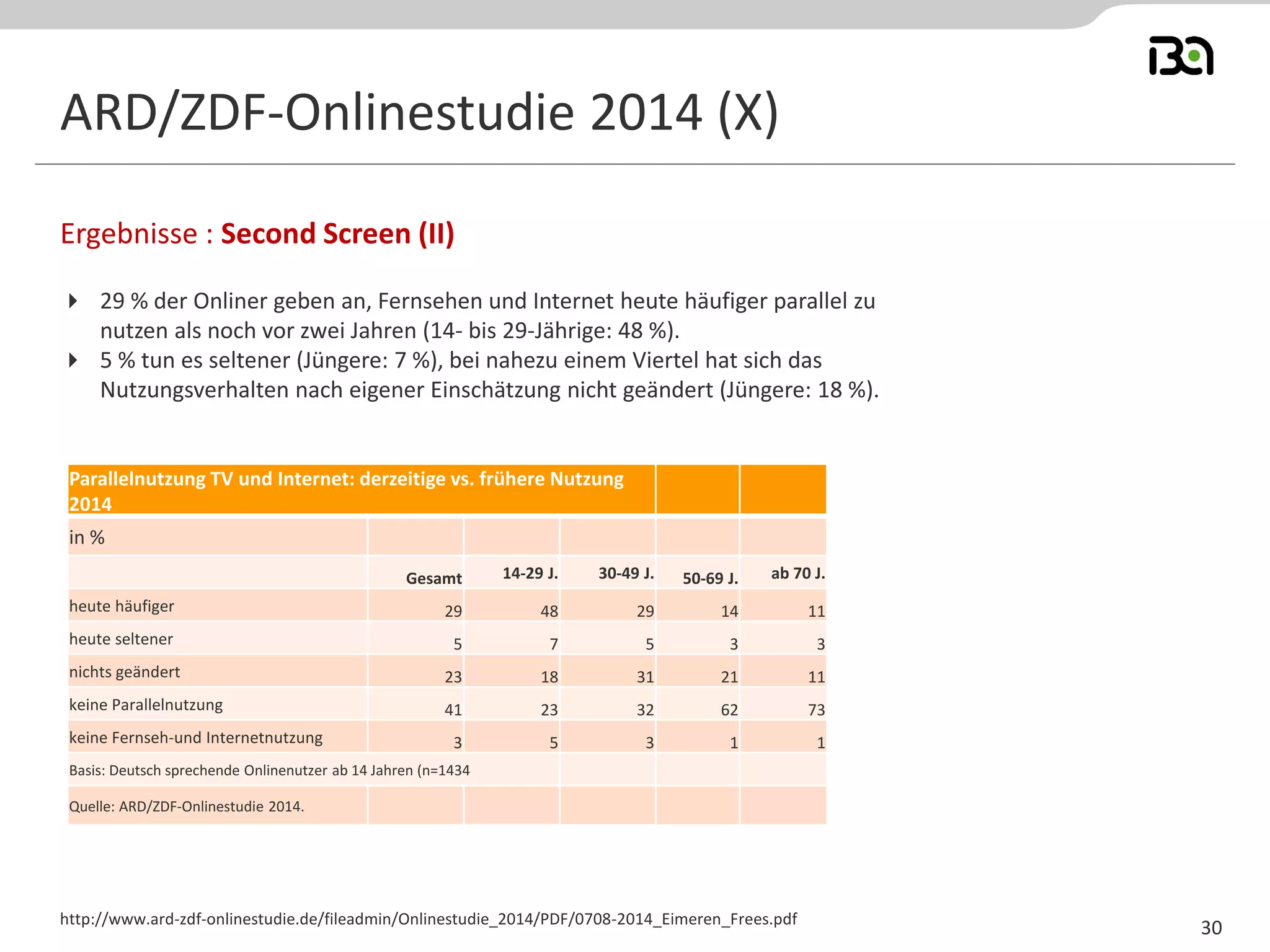Select the heading 'Ergebnisse : Second Screen (II)'

pyautogui.click(x=257, y=234)
